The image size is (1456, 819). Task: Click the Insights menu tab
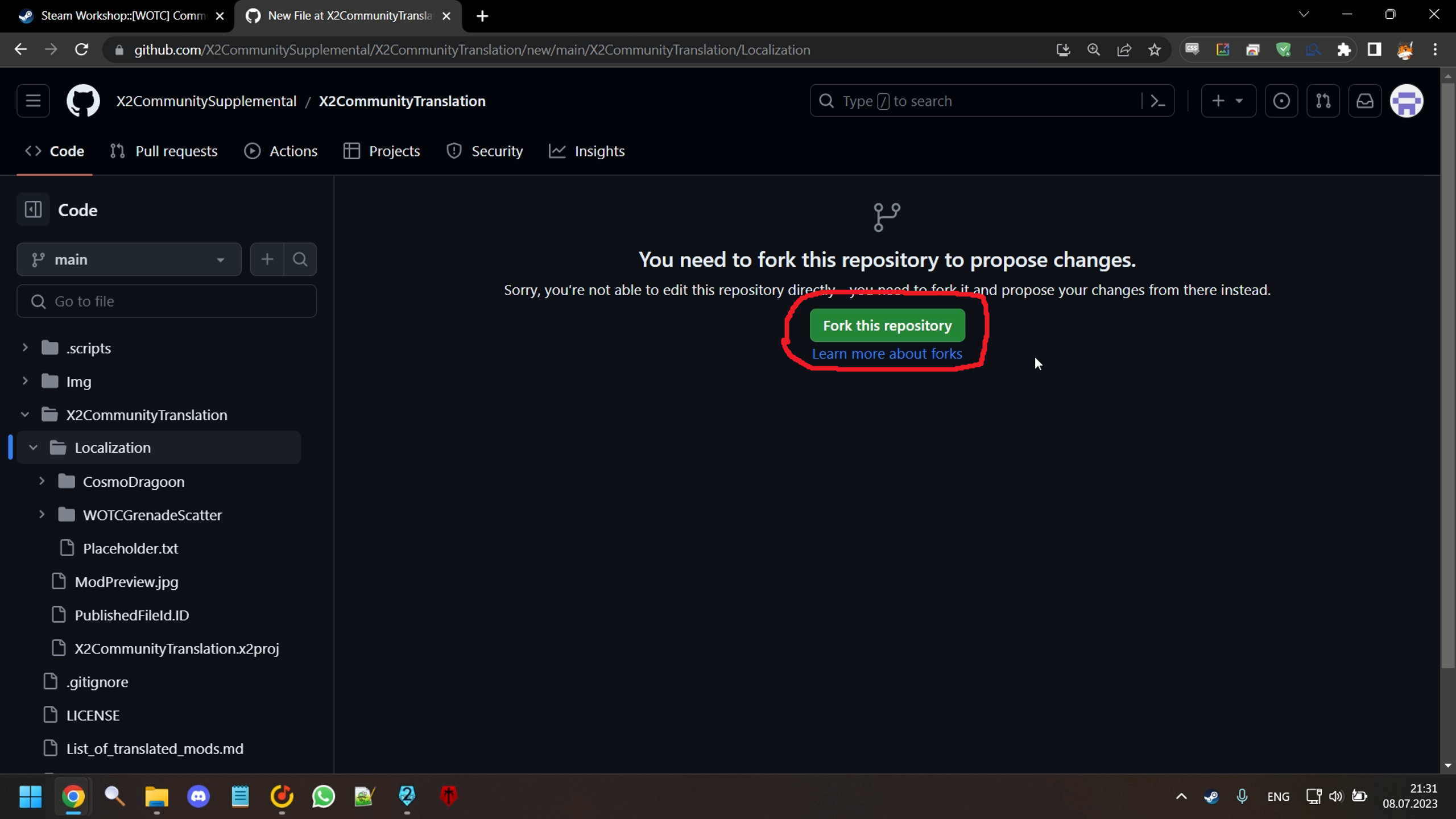click(600, 151)
